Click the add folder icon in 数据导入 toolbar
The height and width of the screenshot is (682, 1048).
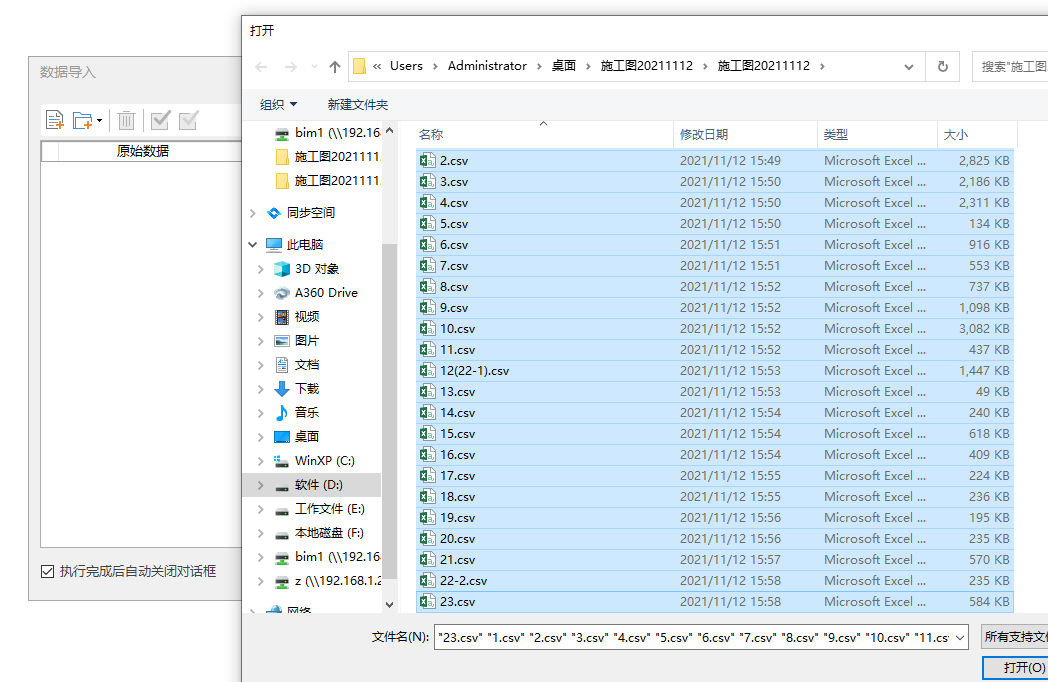83,119
